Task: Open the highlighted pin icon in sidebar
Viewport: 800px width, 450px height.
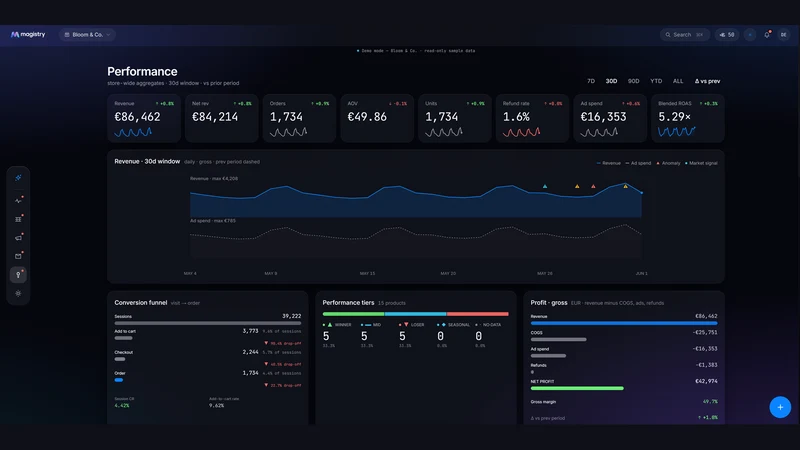Action: (x=18, y=275)
